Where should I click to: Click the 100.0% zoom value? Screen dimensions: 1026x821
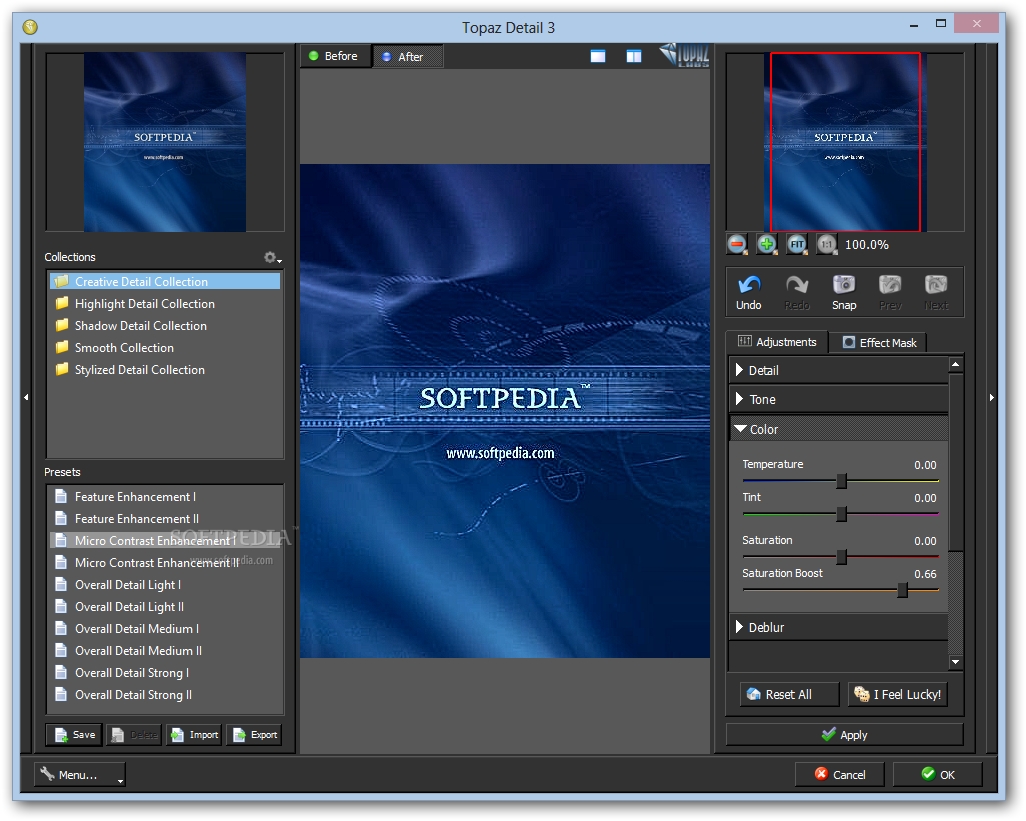point(866,245)
